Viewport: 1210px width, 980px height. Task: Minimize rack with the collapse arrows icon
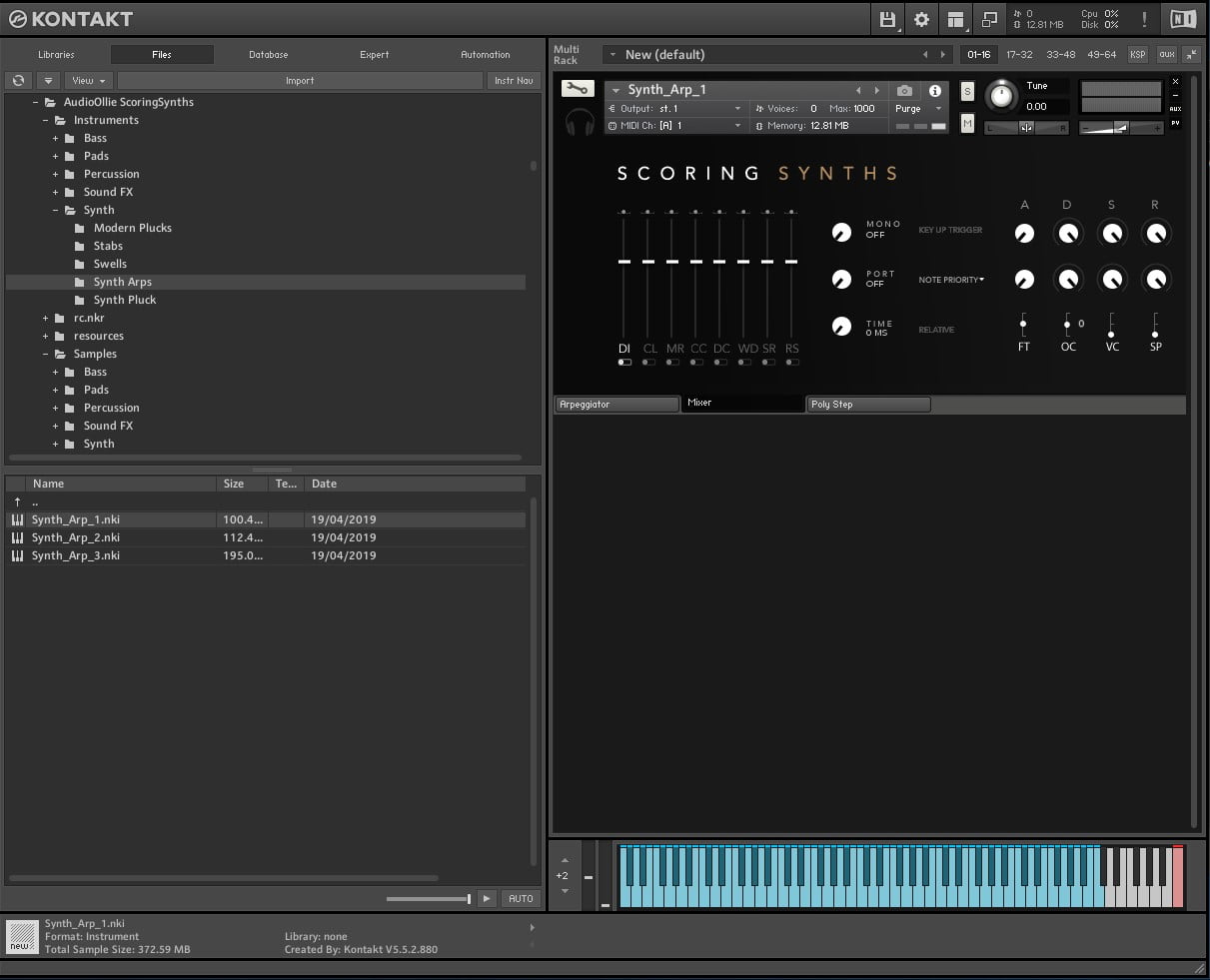point(1191,55)
